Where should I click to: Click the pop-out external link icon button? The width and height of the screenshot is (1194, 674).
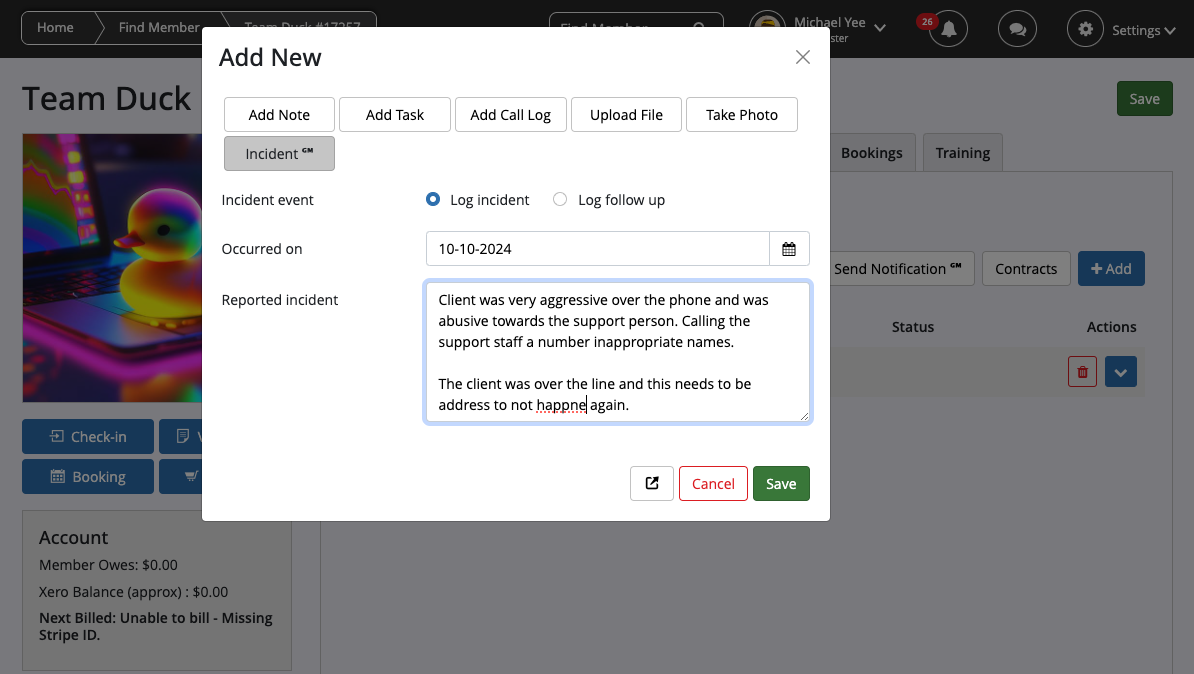coord(652,484)
